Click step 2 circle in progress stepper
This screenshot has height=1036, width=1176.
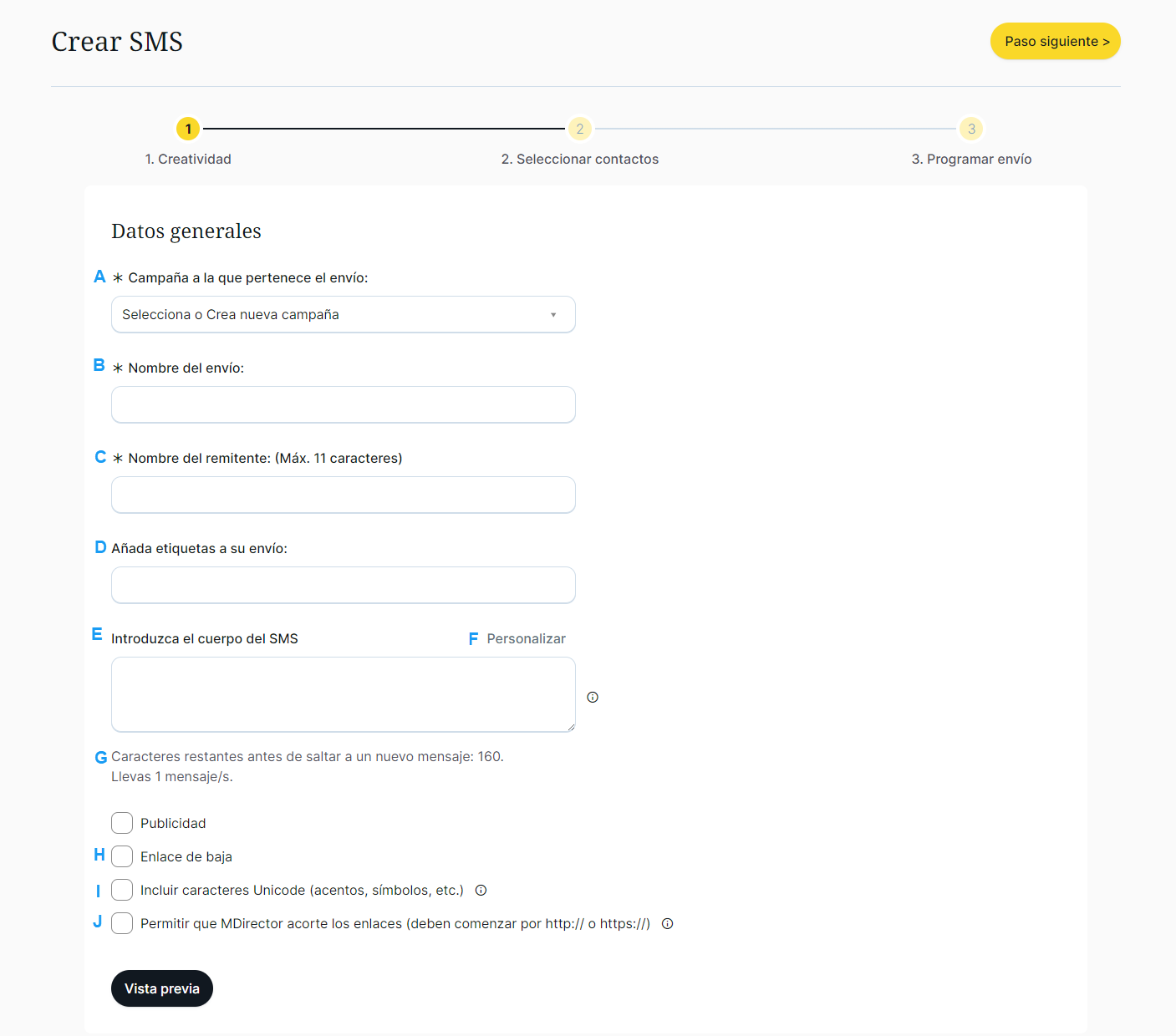coord(579,129)
